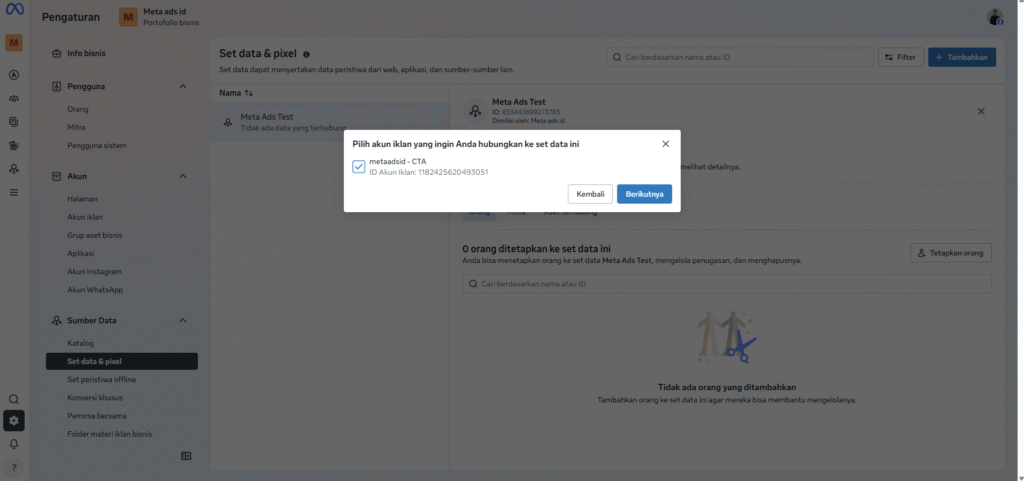Collapse the Akun section
Viewport: 1024px width, 481px height.
183,177
